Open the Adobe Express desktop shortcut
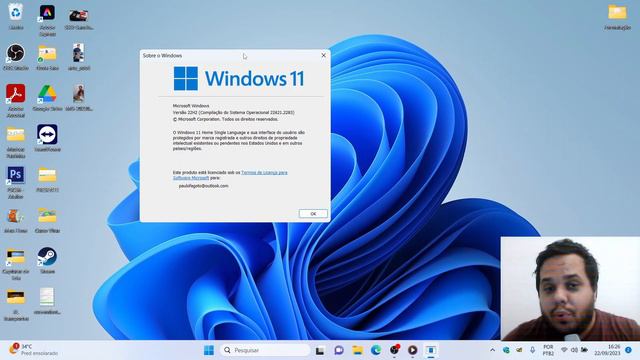640x360 pixels. [47, 19]
